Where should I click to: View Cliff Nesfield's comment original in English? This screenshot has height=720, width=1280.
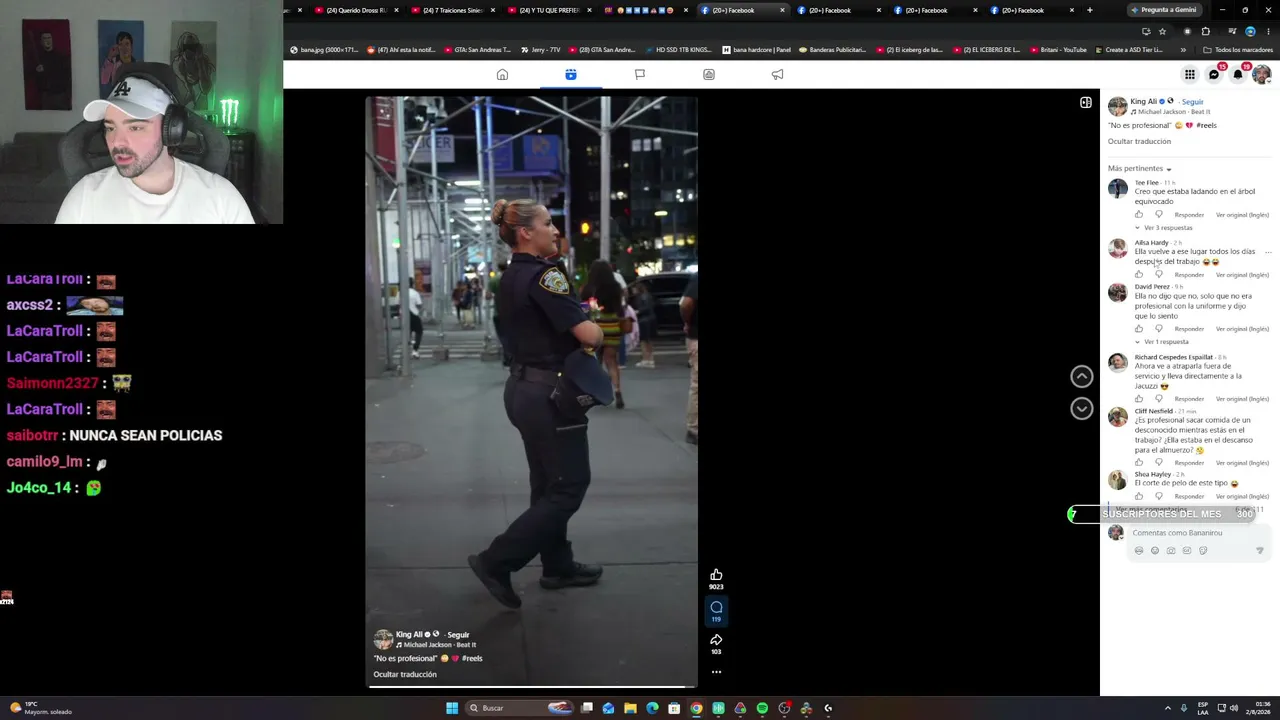[1242, 463]
